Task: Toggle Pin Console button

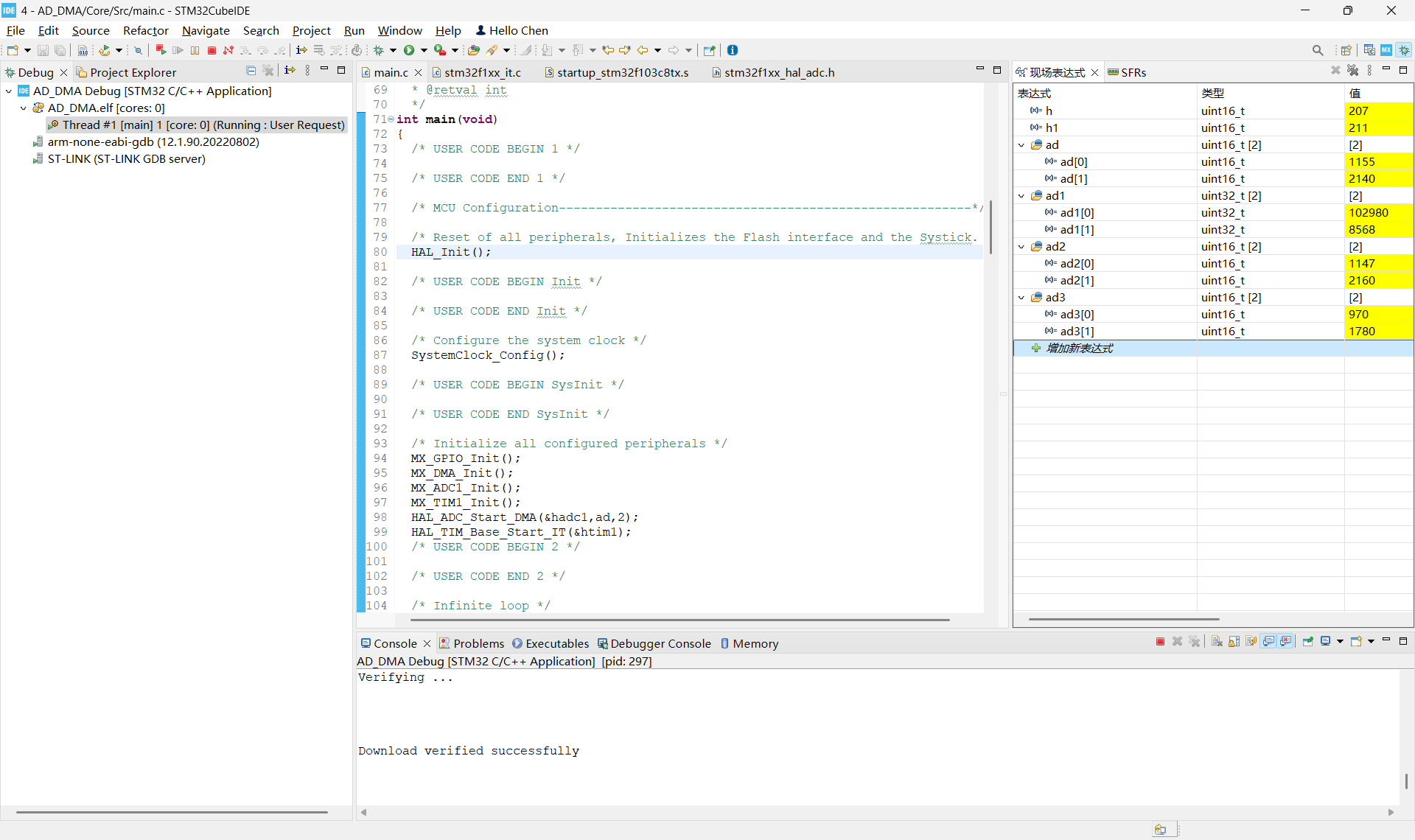Action: 1308,642
